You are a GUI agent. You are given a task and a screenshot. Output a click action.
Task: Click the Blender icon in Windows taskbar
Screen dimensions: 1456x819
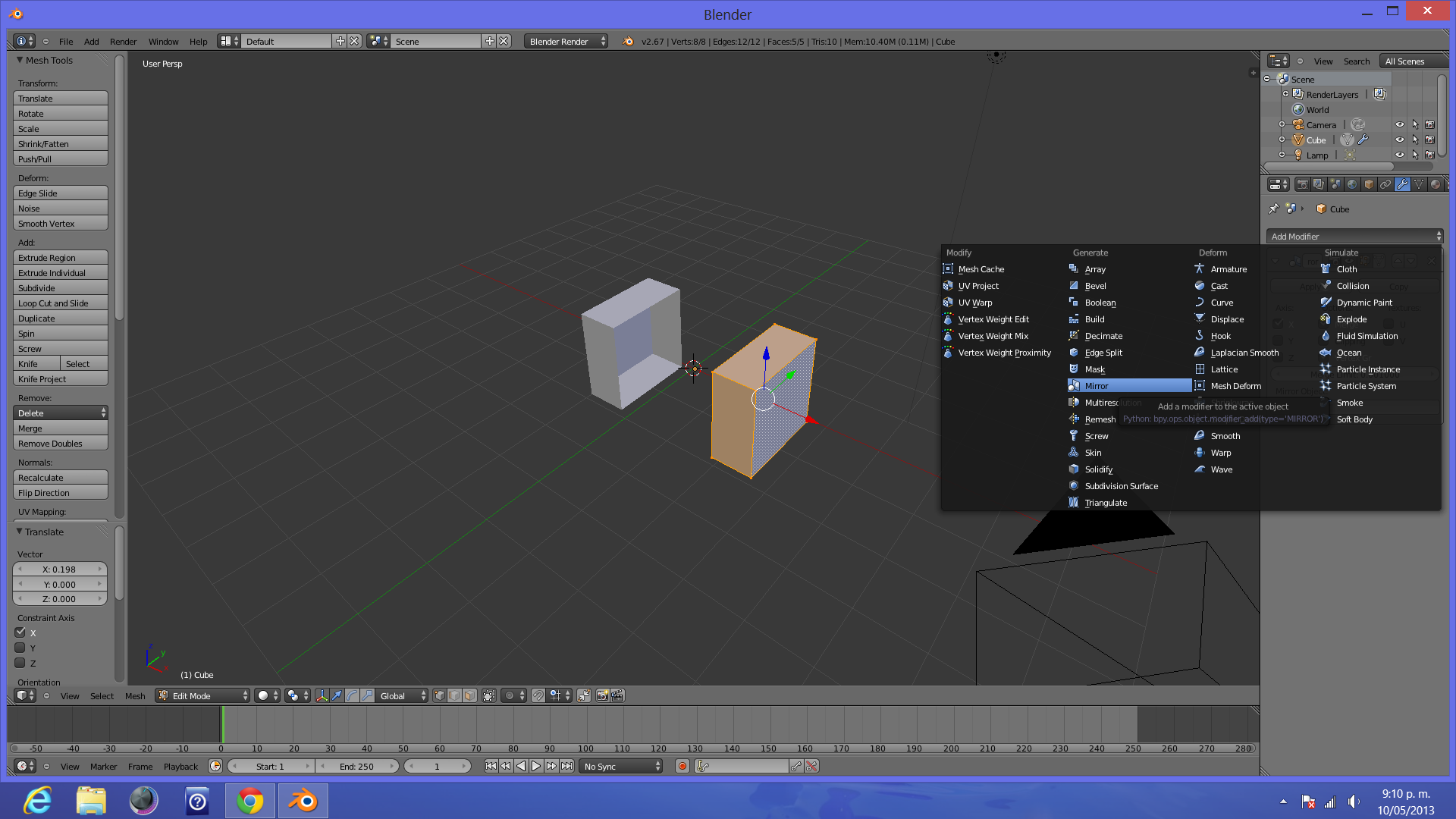303,801
